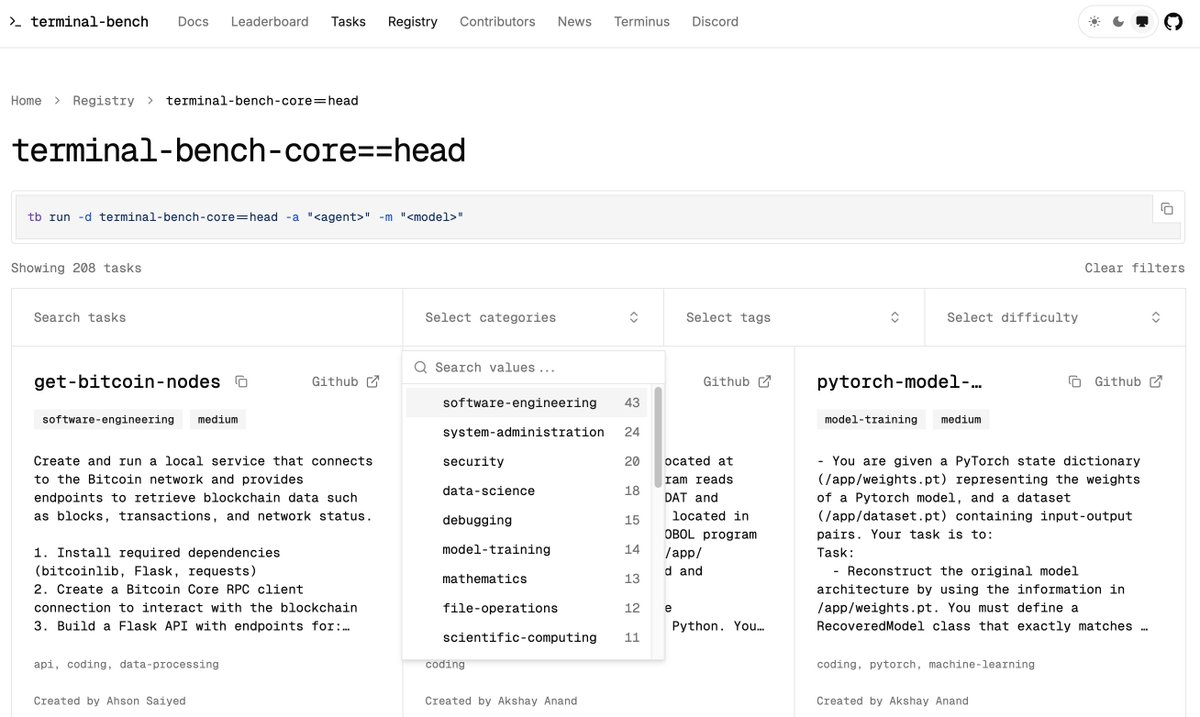The height and width of the screenshot is (717, 1200).
Task: Click medium badge on get-bitcoin-nodes card
Action: [218, 420]
